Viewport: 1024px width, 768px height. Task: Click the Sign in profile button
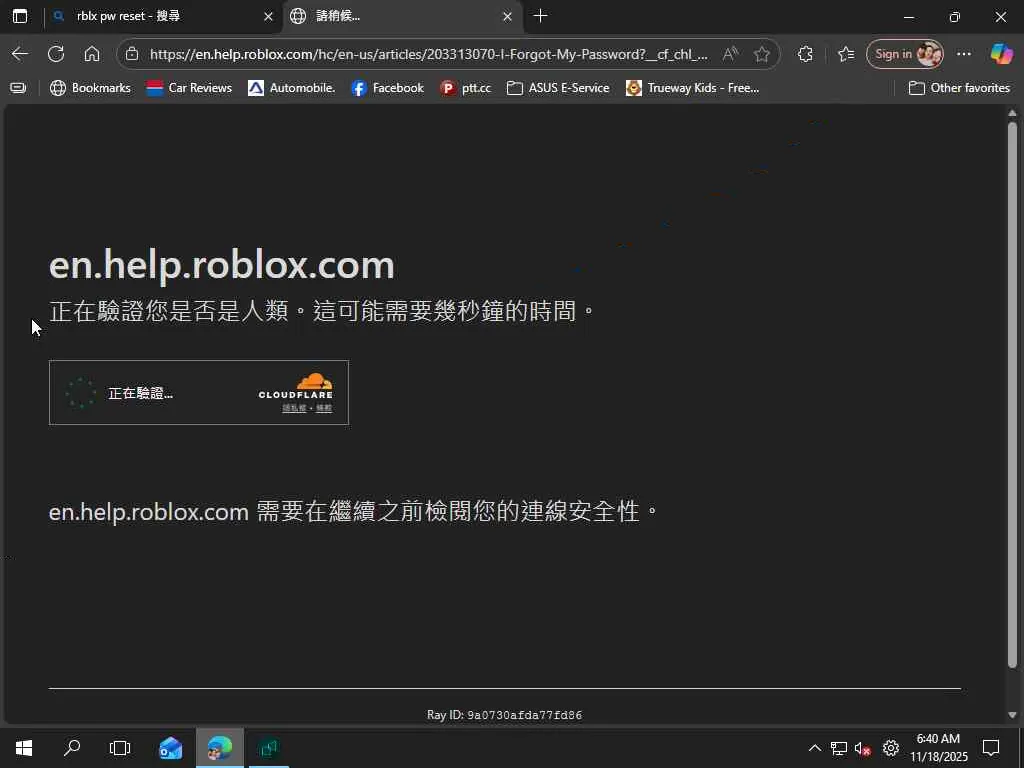(x=904, y=54)
